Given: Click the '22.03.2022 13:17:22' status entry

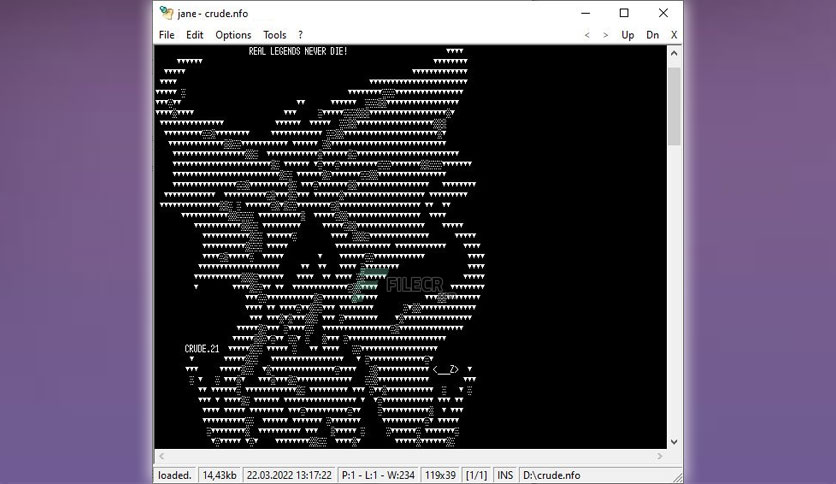Looking at the screenshot, I should 289,475.
